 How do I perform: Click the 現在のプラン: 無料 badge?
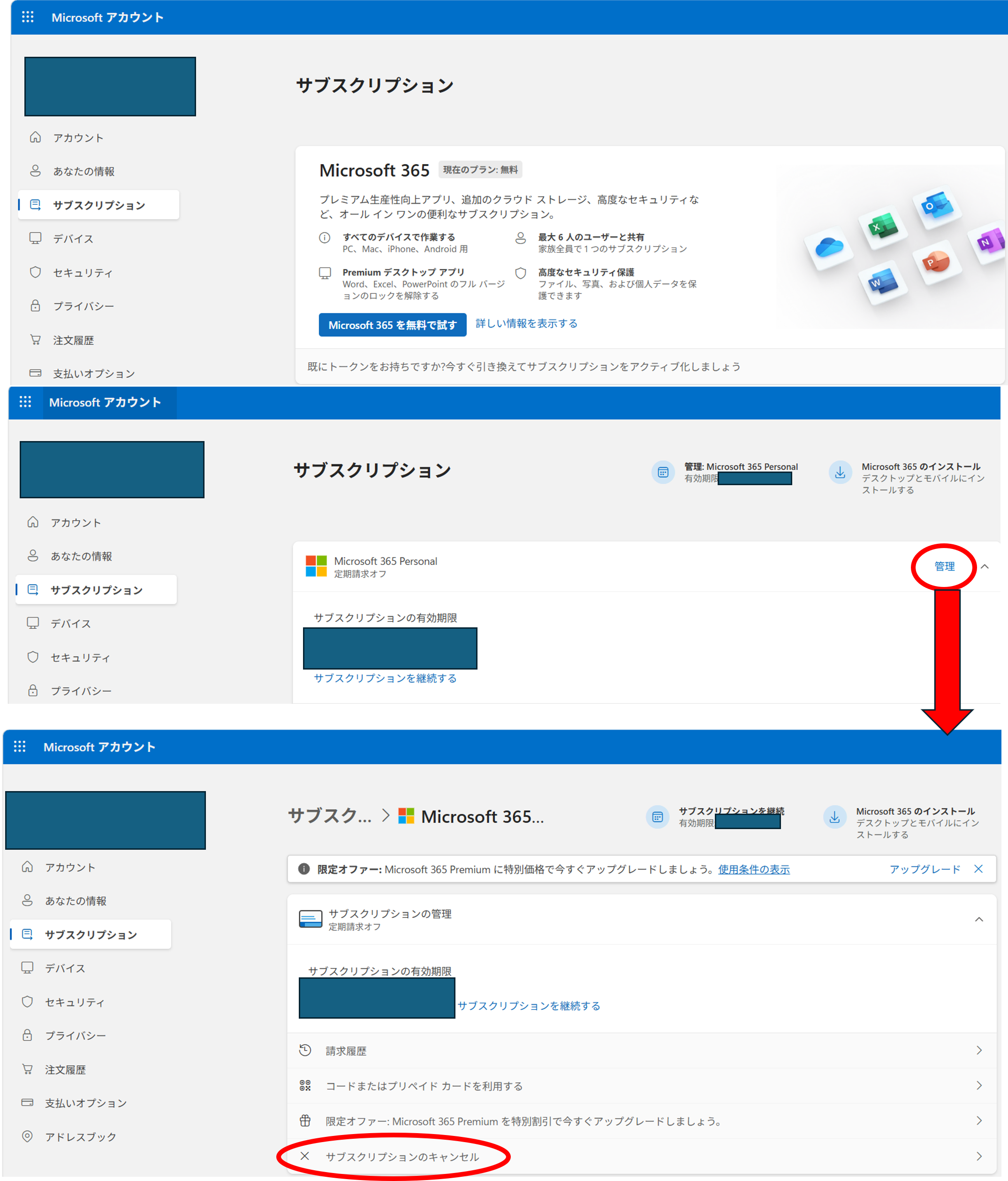tap(480, 170)
